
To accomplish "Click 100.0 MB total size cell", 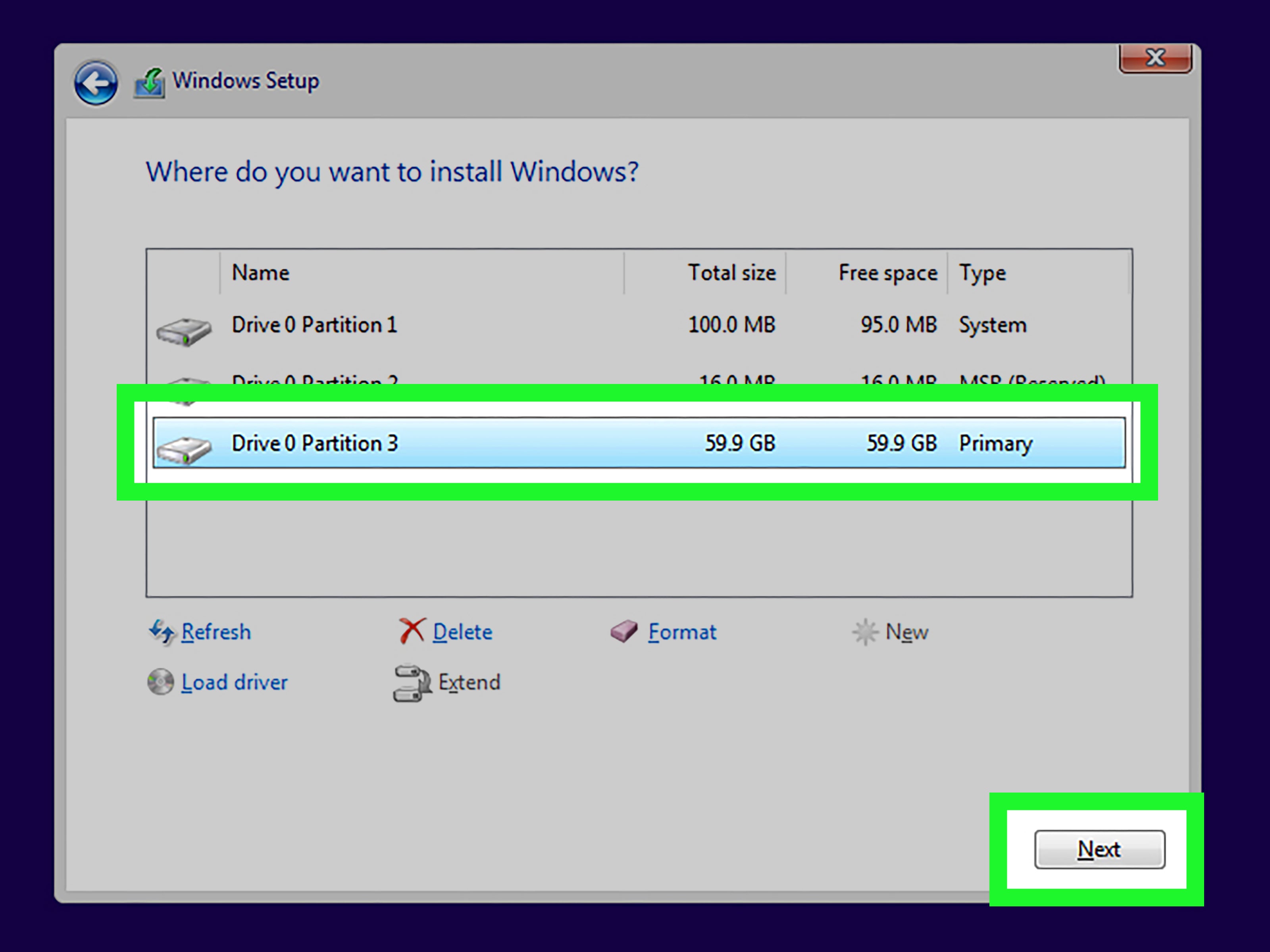I will click(x=731, y=325).
